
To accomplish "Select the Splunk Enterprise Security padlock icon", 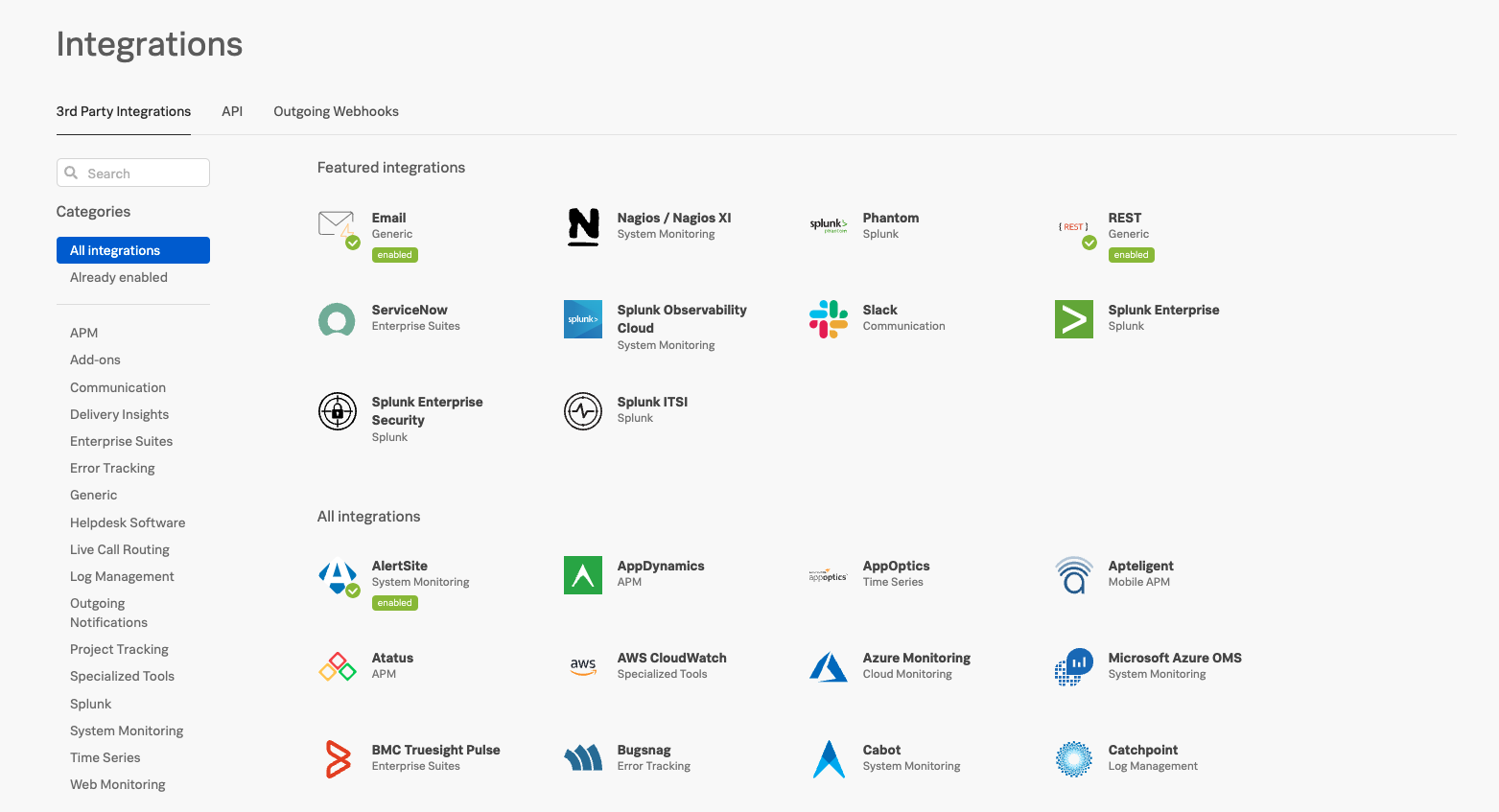I will click(337, 410).
